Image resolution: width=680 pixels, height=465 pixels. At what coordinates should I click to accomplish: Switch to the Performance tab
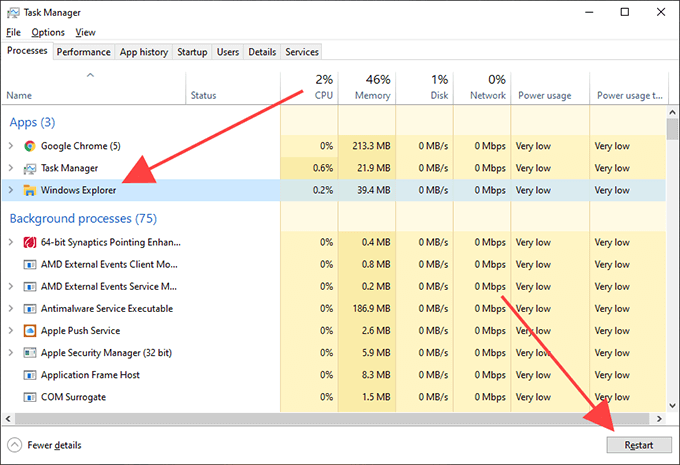83,52
